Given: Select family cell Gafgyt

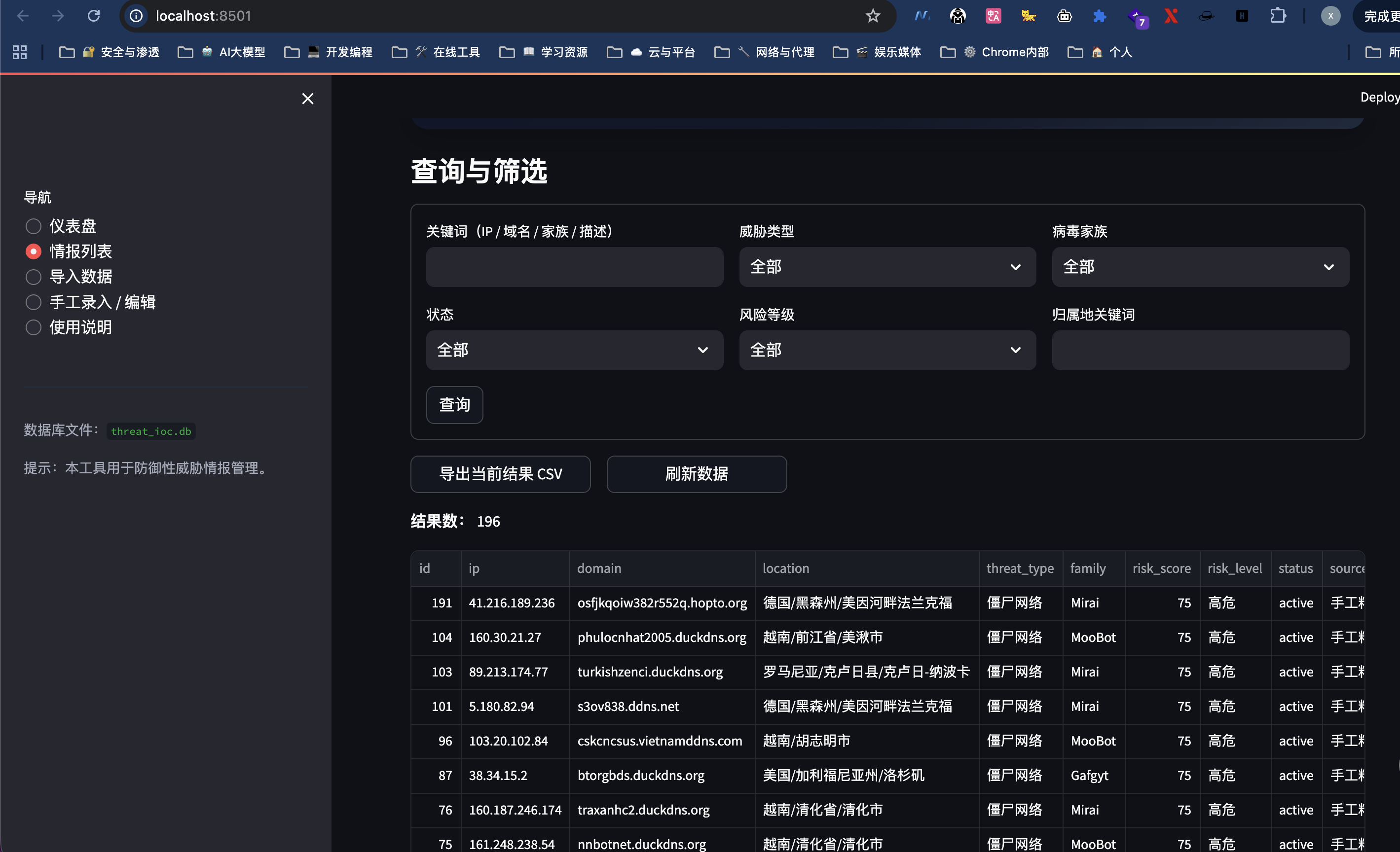Looking at the screenshot, I should tap(1094, 775).
